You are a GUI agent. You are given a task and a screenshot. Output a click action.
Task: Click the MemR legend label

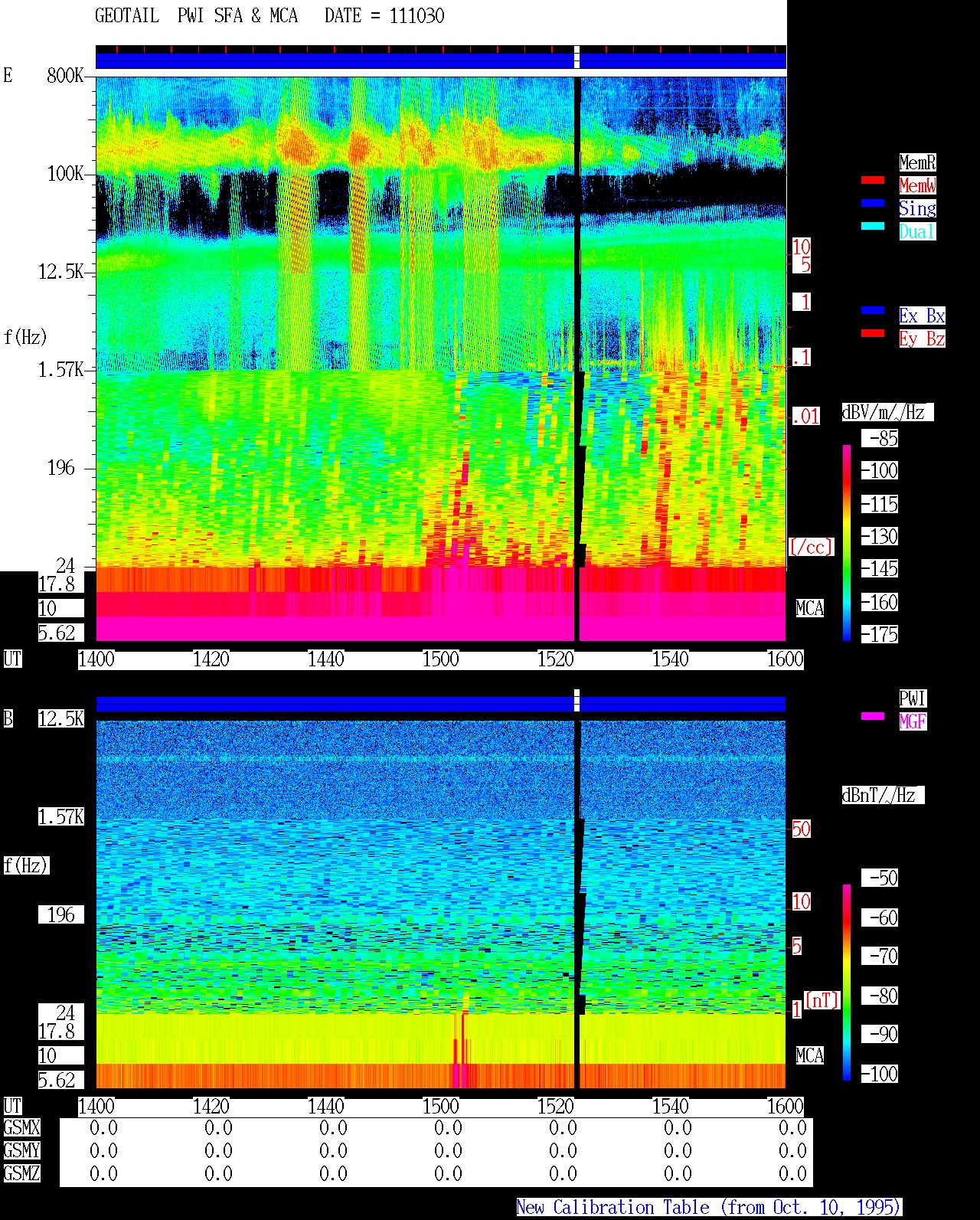click(917, 162)
